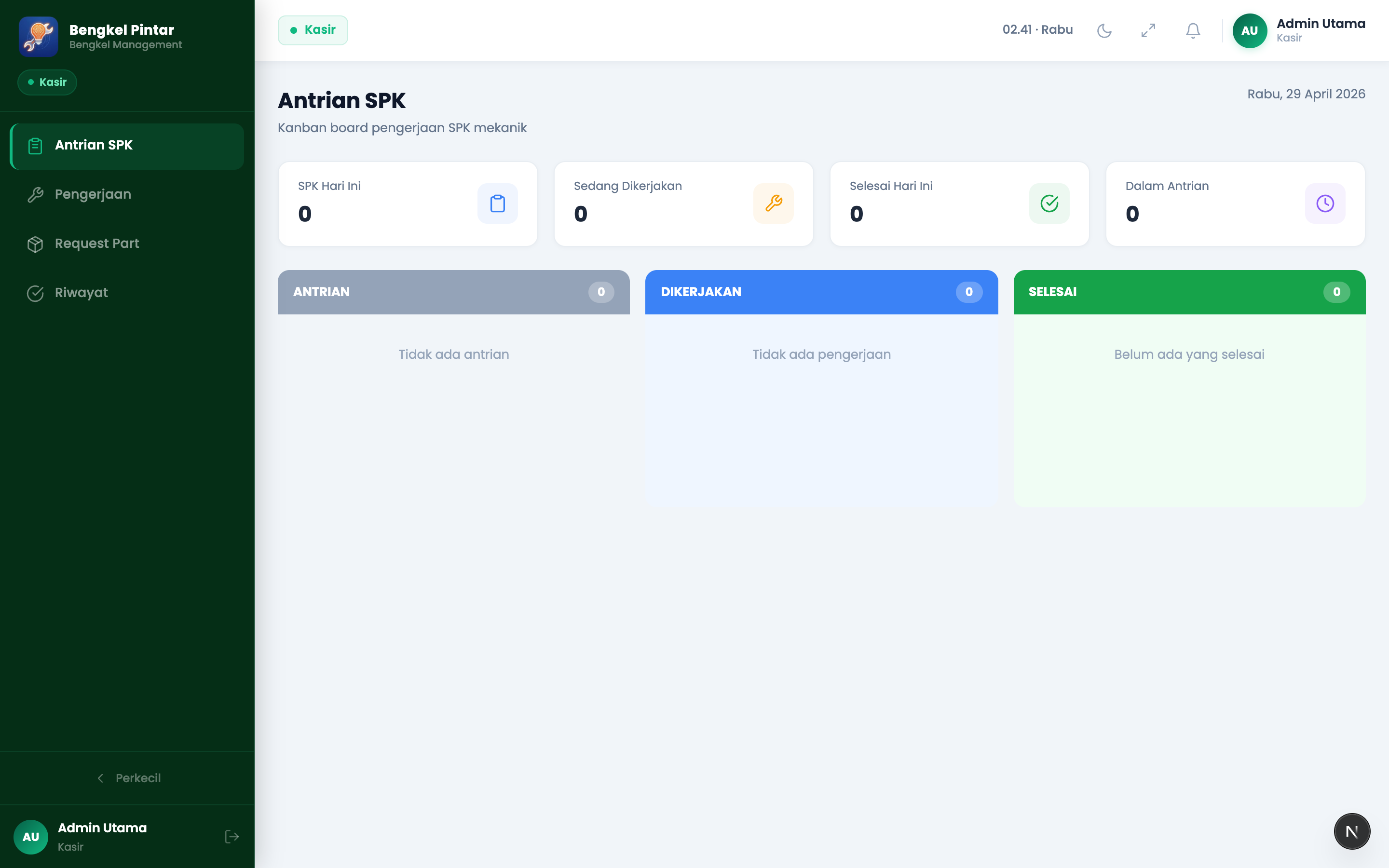
Task: Click the DIKERJAKAN count badge
Action: click(969, 292)
